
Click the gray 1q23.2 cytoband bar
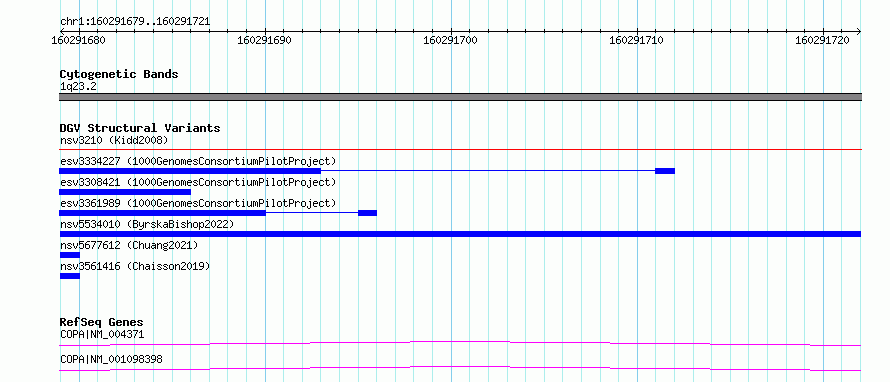click(460, 97)
